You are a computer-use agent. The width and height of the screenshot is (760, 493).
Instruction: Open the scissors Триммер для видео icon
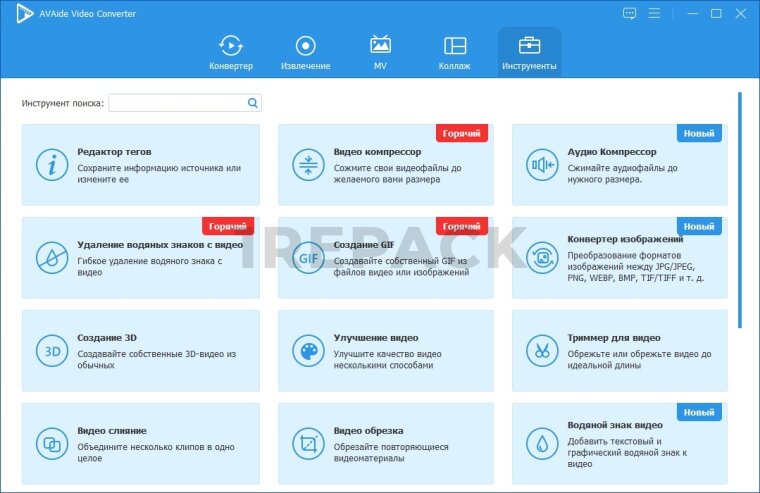pos(542,351)
